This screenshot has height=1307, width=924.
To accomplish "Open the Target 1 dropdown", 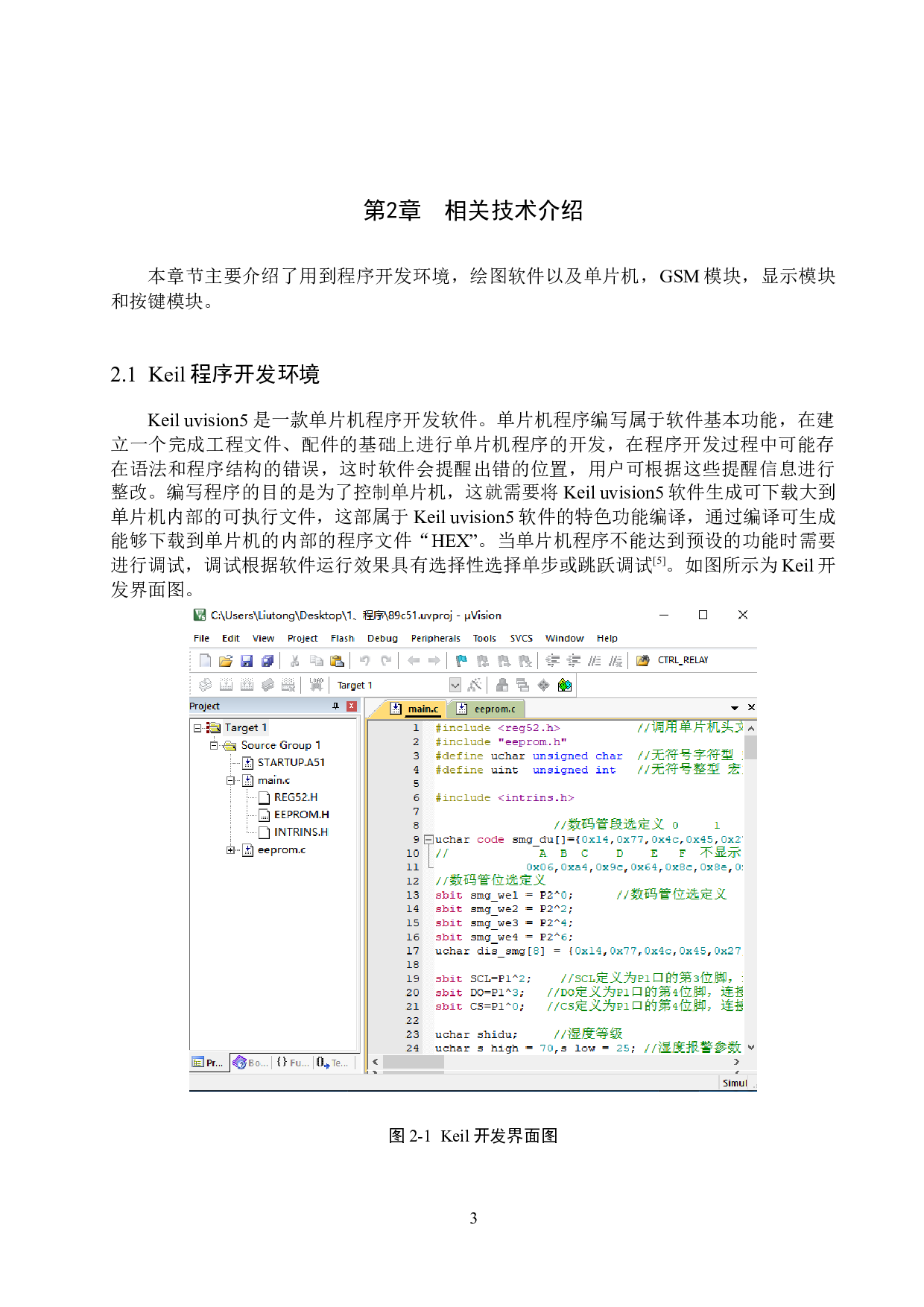I will click(x=455, y=685).
